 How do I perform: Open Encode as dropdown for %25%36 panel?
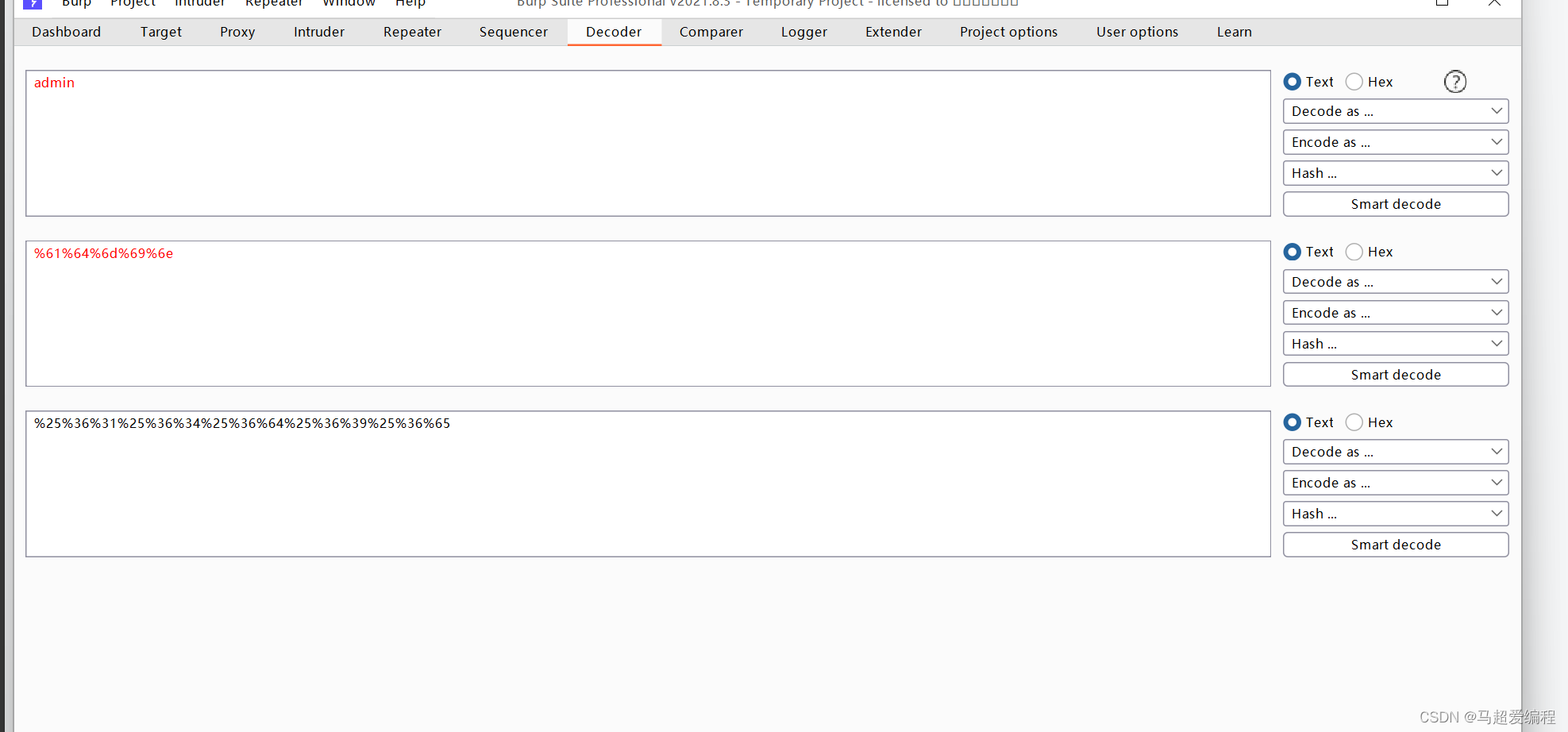point(1396,483)
